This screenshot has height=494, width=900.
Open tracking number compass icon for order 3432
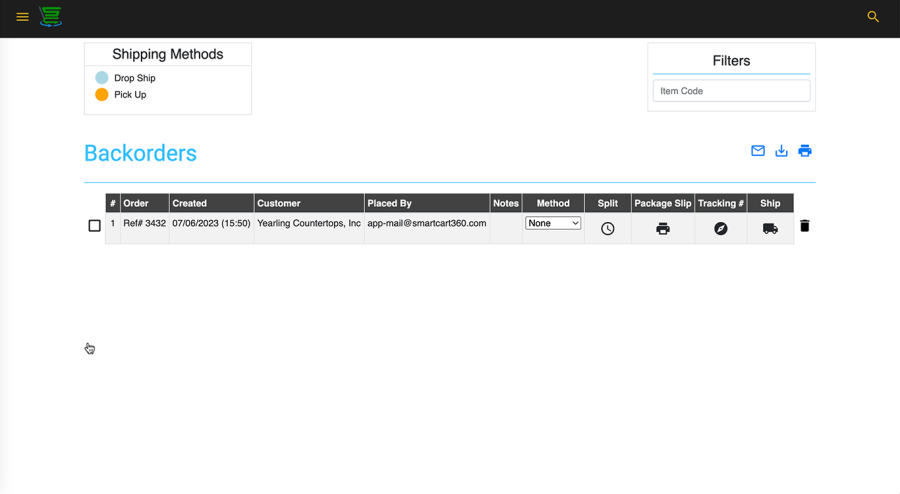721,229
